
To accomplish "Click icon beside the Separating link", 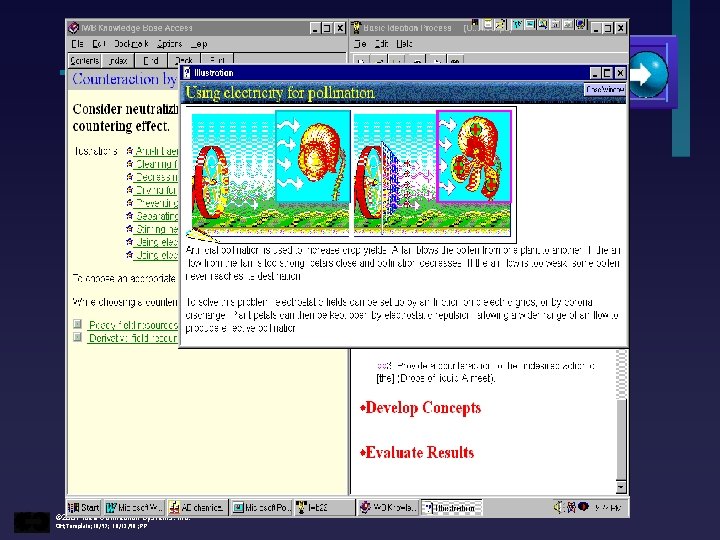I will point(129,216).
